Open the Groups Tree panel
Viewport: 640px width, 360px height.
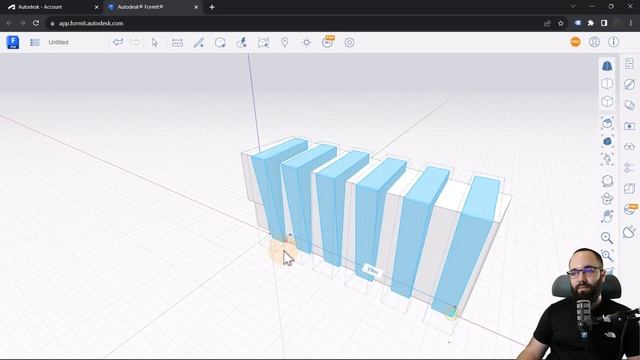point(629,167)
